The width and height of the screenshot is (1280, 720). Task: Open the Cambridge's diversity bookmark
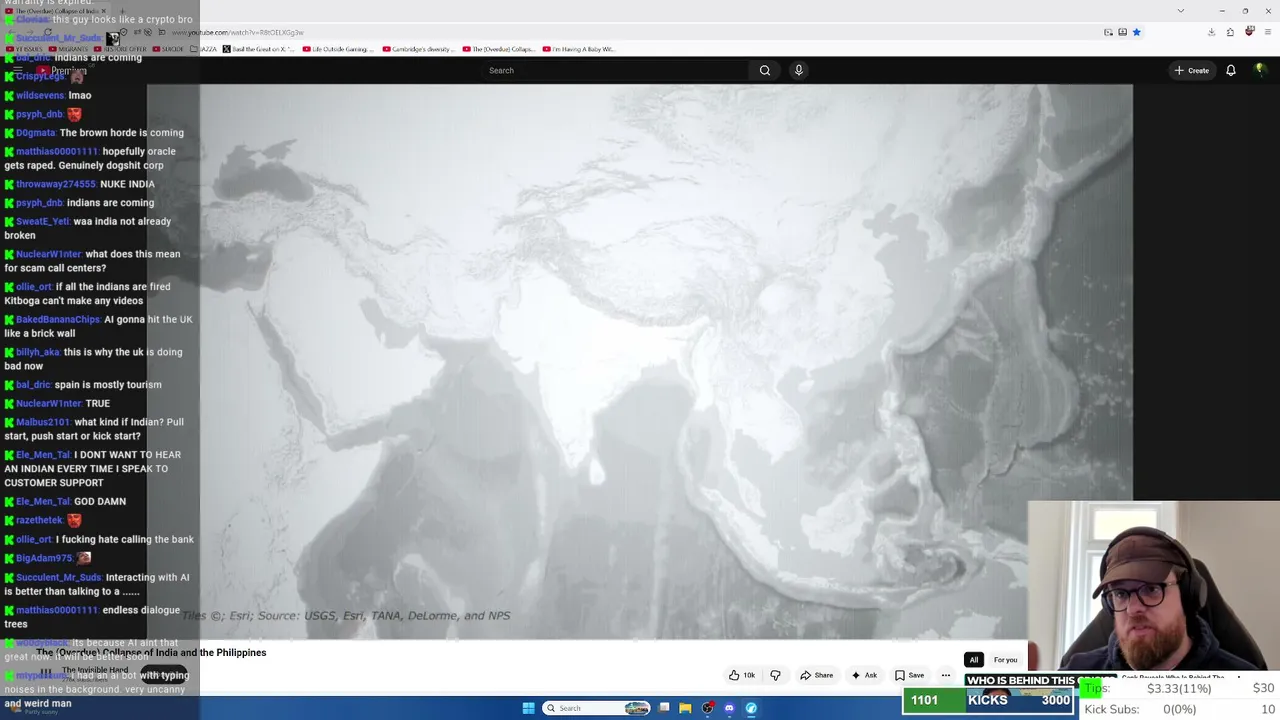(x=417, y=49)
